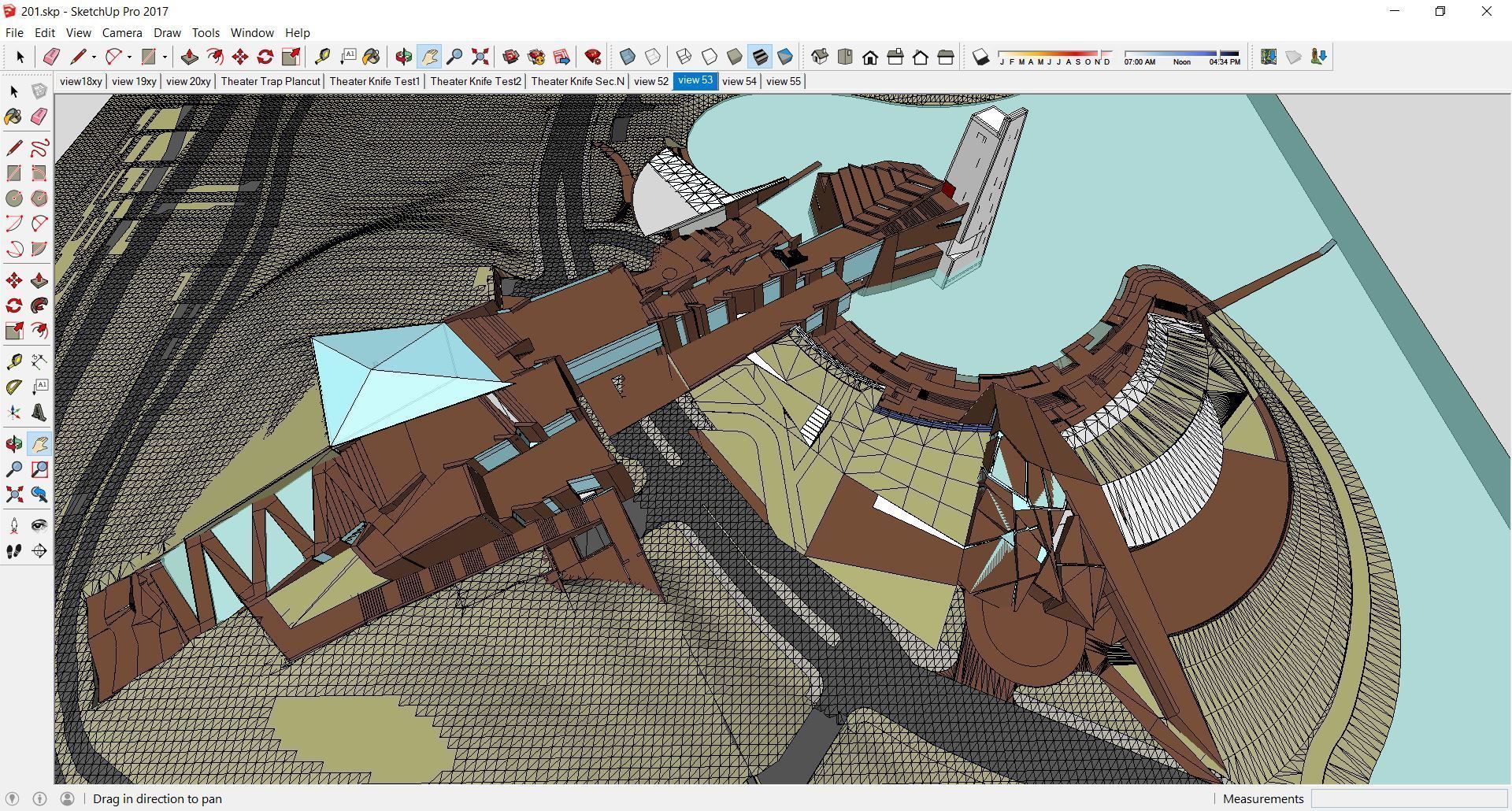Image resolution: width=1512 pixels, height=811 pixels.
Task: Click the geo-location status bar icon
Action: point(12,798)
